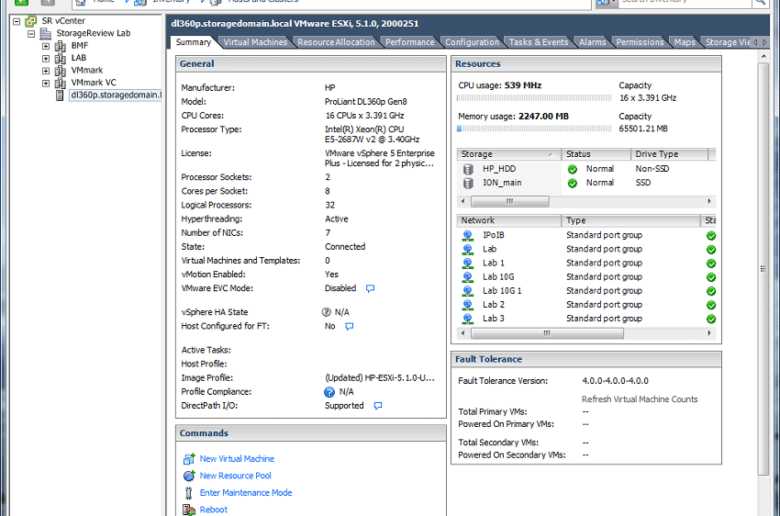Click the Lab 10G 1 network icon

pos(468,291)
